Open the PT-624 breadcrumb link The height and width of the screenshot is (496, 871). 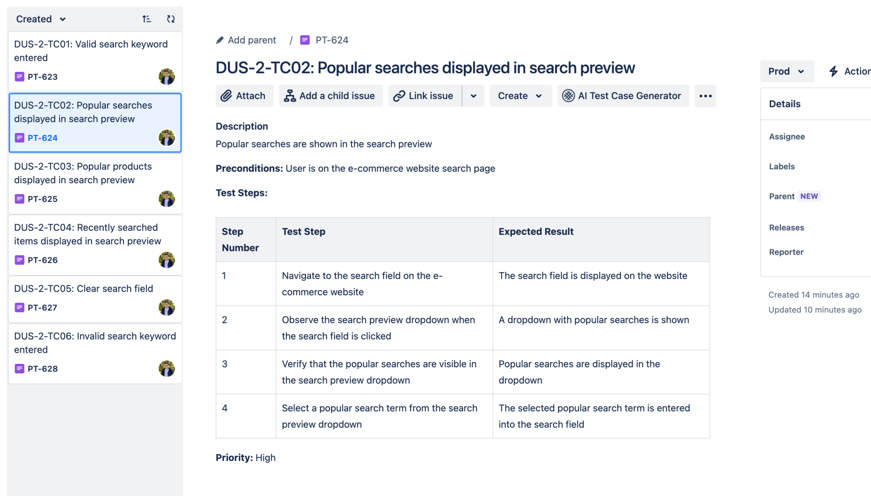coord(332,41)
